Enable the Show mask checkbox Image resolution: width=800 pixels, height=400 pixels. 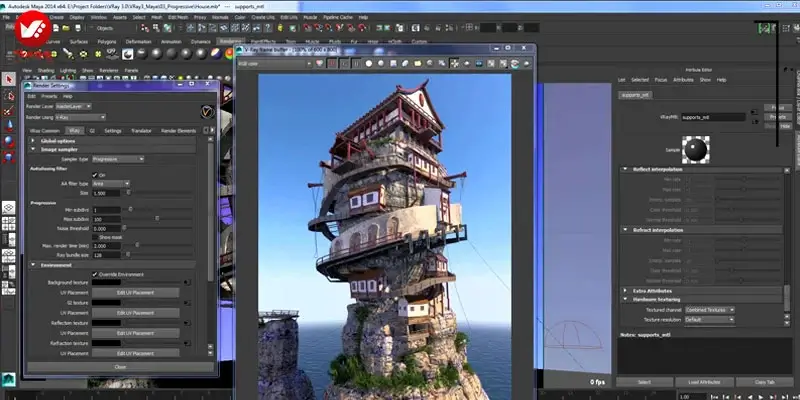[x=95, y=237]
